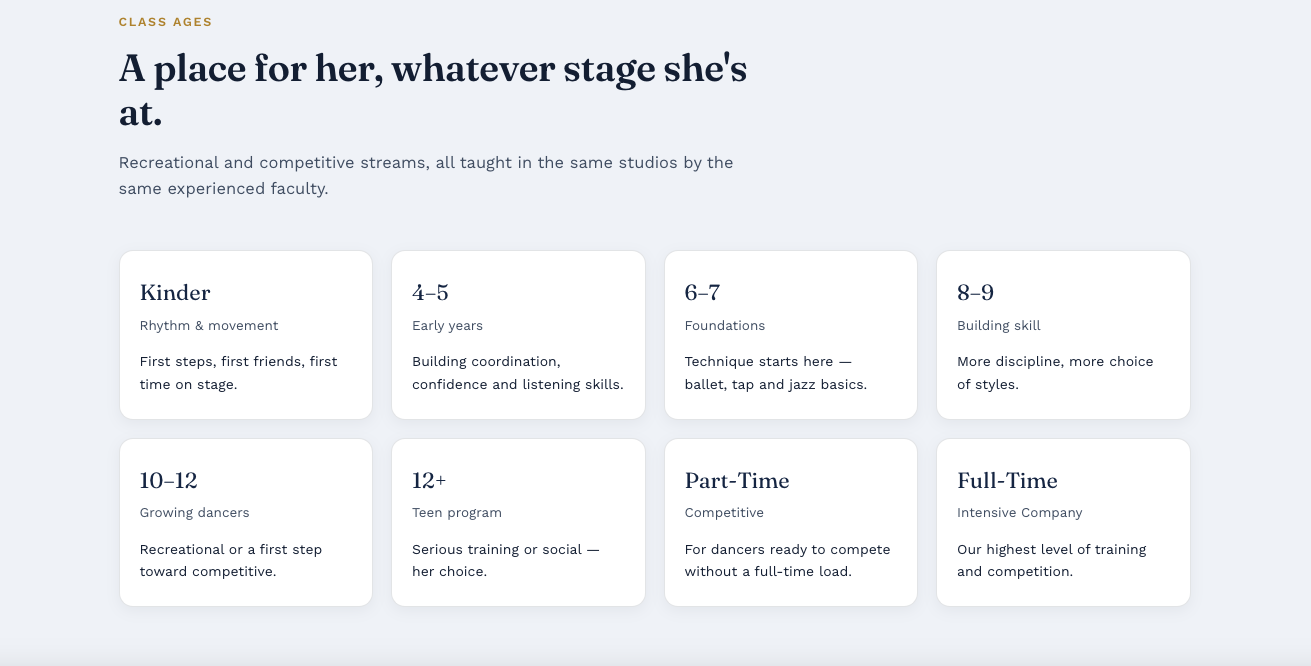The image size is (1311, 666).
Task: Choose the Part-Time Competitive card
Action: [x=791, y=522]
